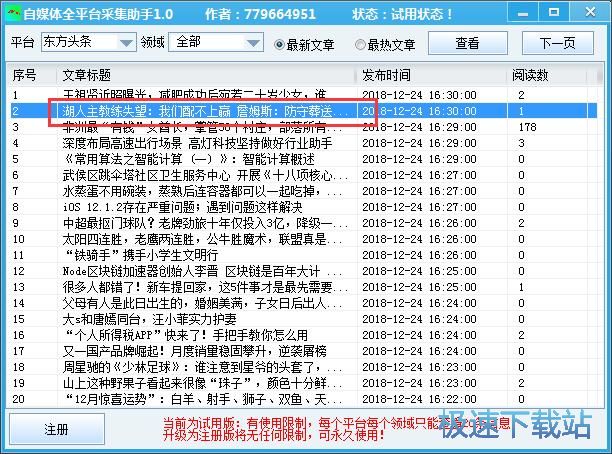Select article 太阳四连胜，老鹰两连胜
The image size is (612, 454).
(202, 239)
